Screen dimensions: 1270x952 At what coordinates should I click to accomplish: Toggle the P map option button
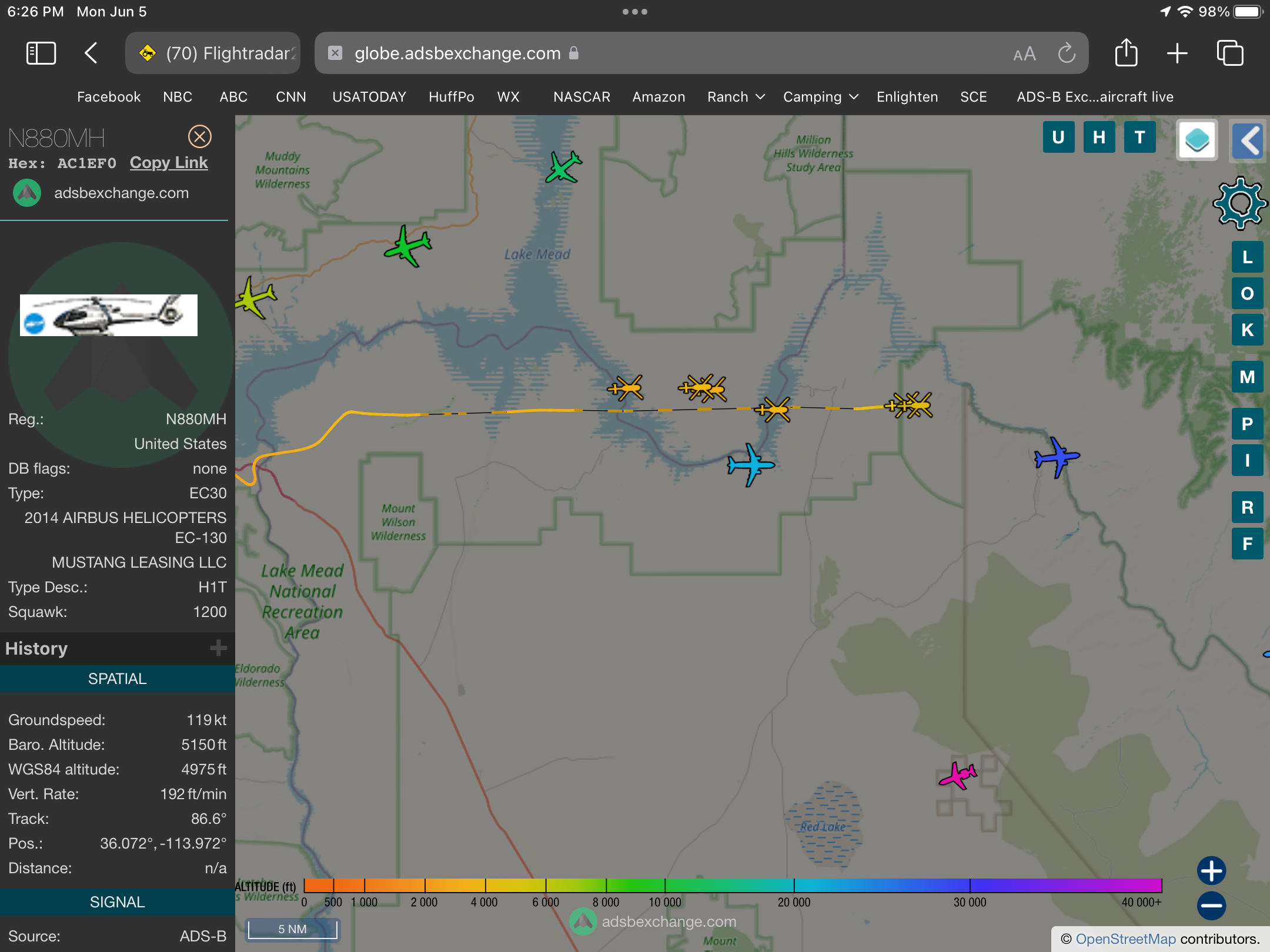[x=1247, y=424]
